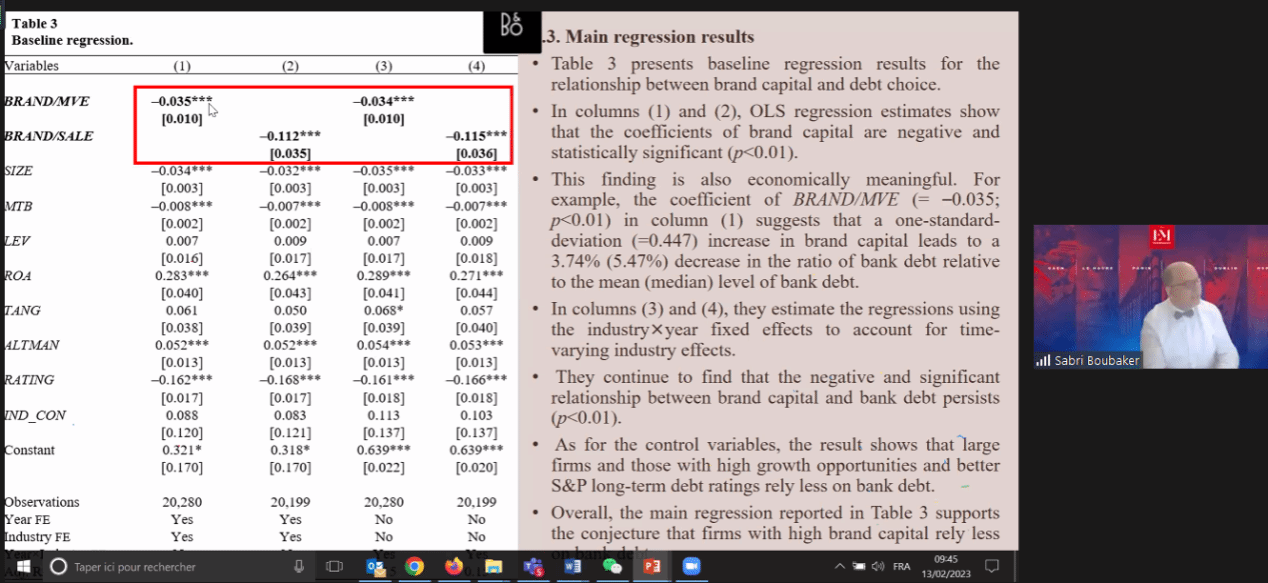Expand the hidden system tray icons
This screenshot has height=583, width=1268.
tap(841, 567)
